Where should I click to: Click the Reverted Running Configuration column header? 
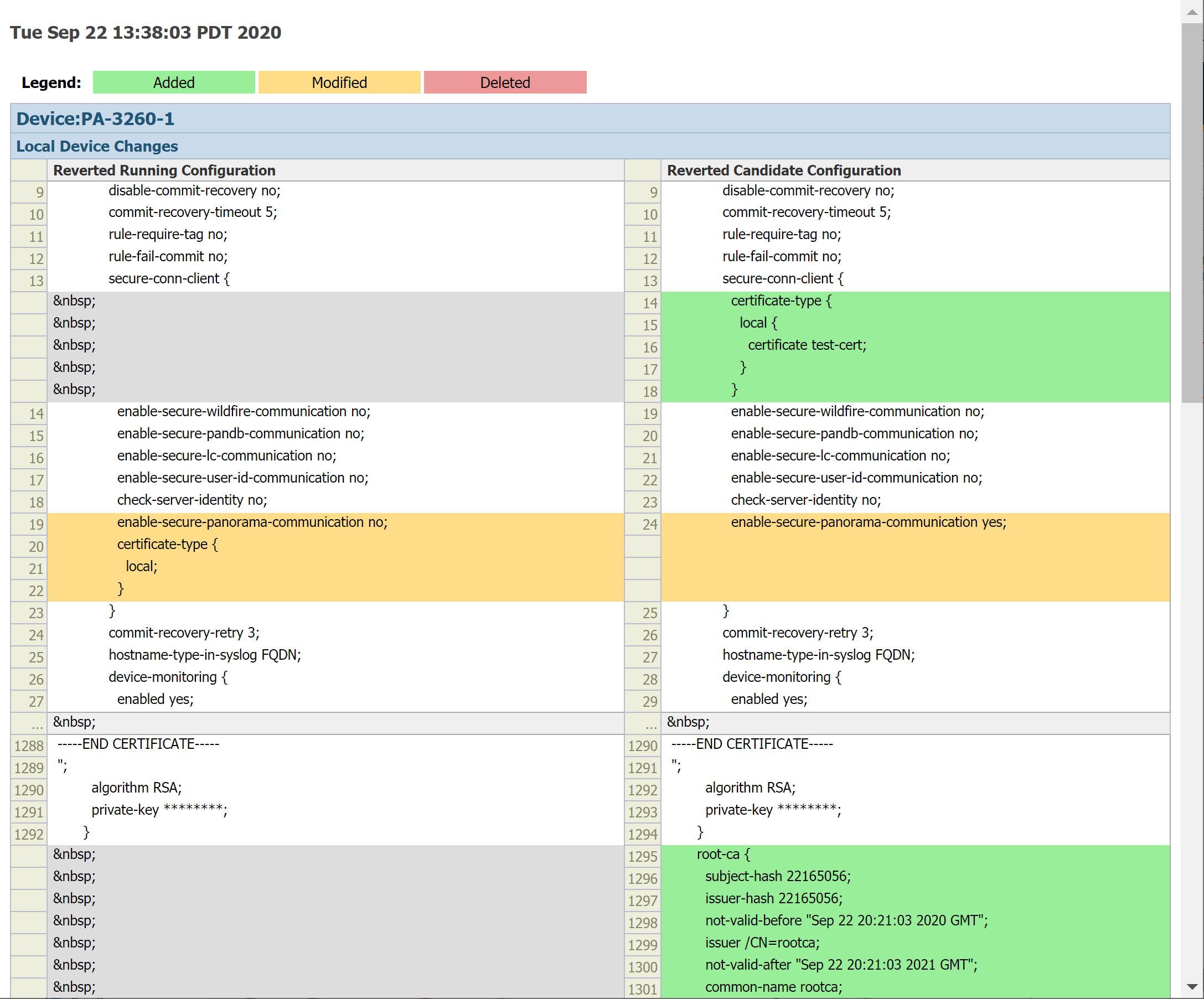click(x=164, y=170)
